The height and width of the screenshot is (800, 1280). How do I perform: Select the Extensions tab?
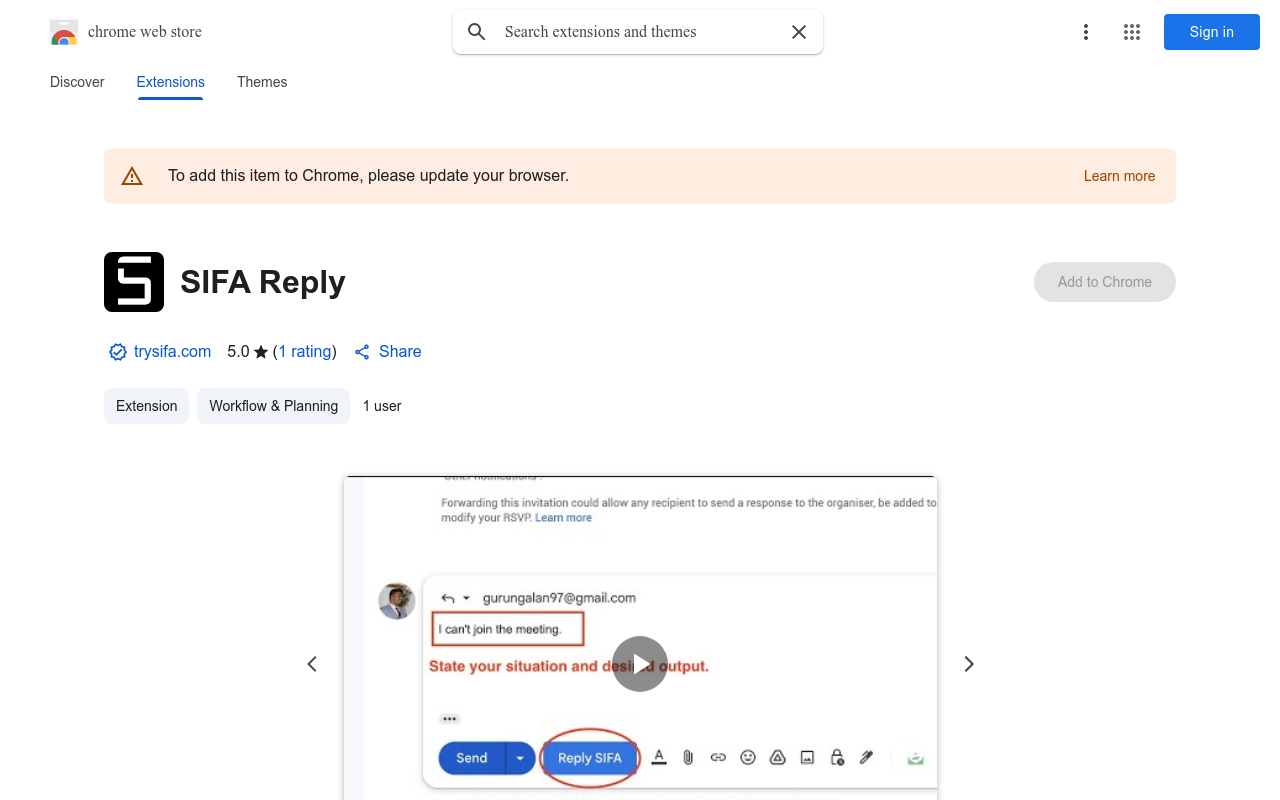coord(171,82)
